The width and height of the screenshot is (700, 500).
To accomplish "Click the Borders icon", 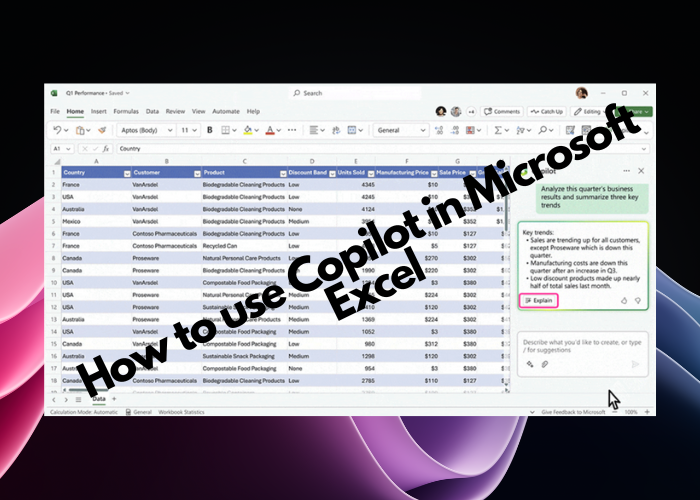I will (225, 130).
